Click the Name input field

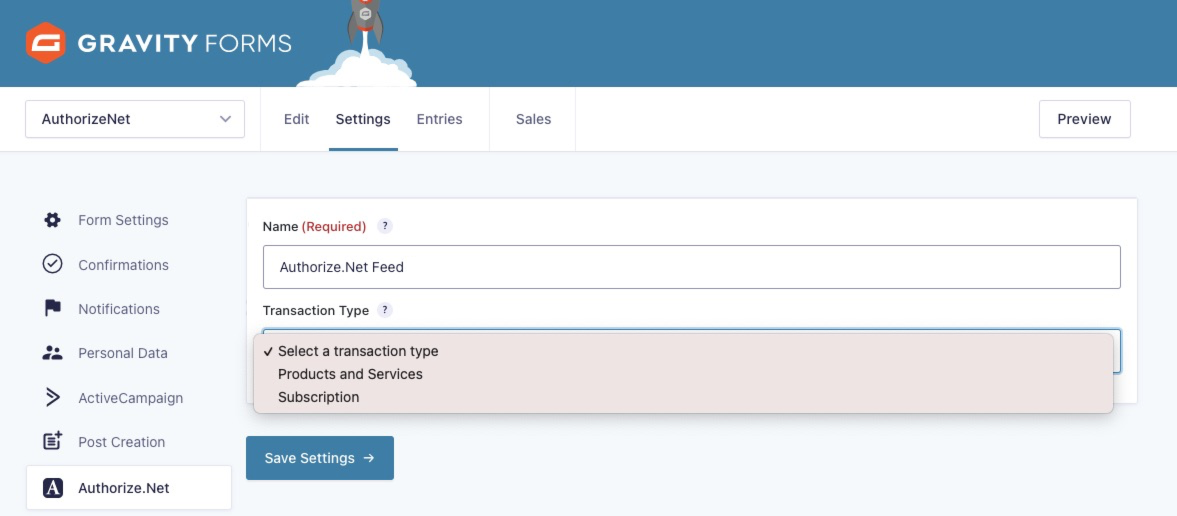click(691, 267)
